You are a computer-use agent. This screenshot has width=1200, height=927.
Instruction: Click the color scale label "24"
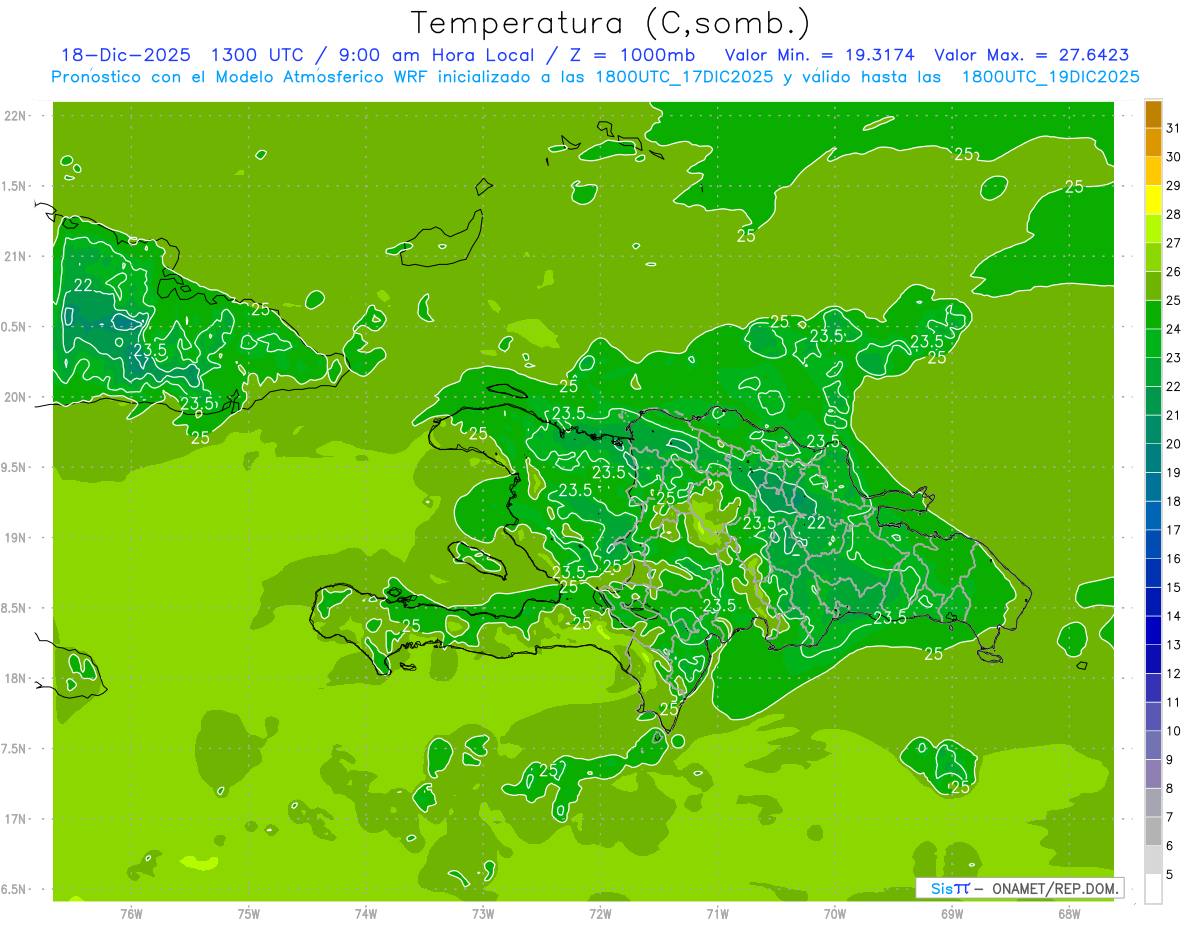[x=1173, y=329]
